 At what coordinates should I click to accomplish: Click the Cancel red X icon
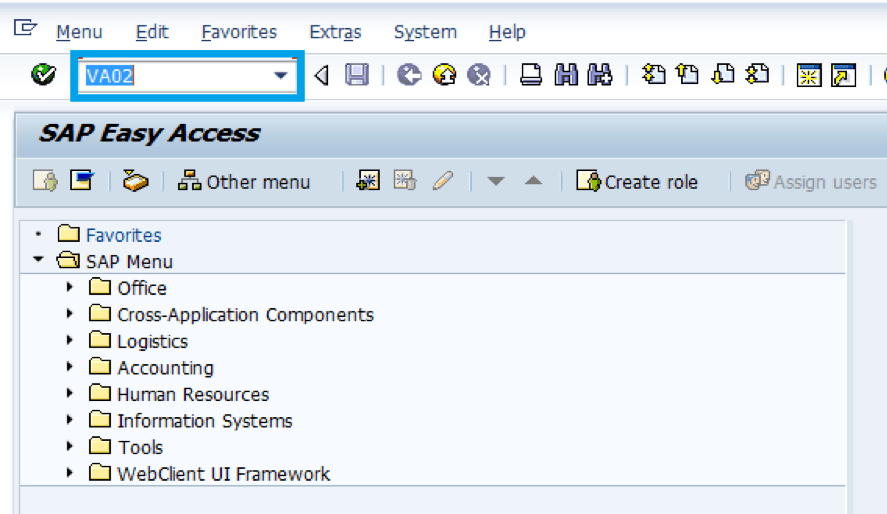point(479,75)
